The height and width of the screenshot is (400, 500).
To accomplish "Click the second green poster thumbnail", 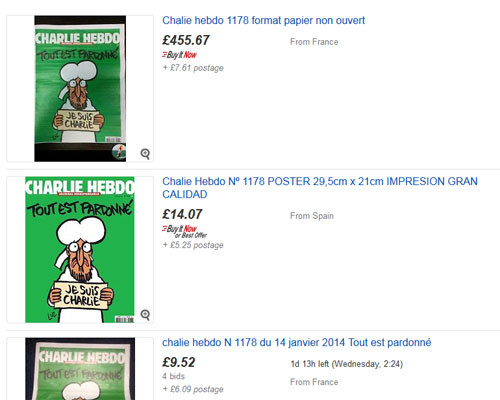I will pos(80,249).
